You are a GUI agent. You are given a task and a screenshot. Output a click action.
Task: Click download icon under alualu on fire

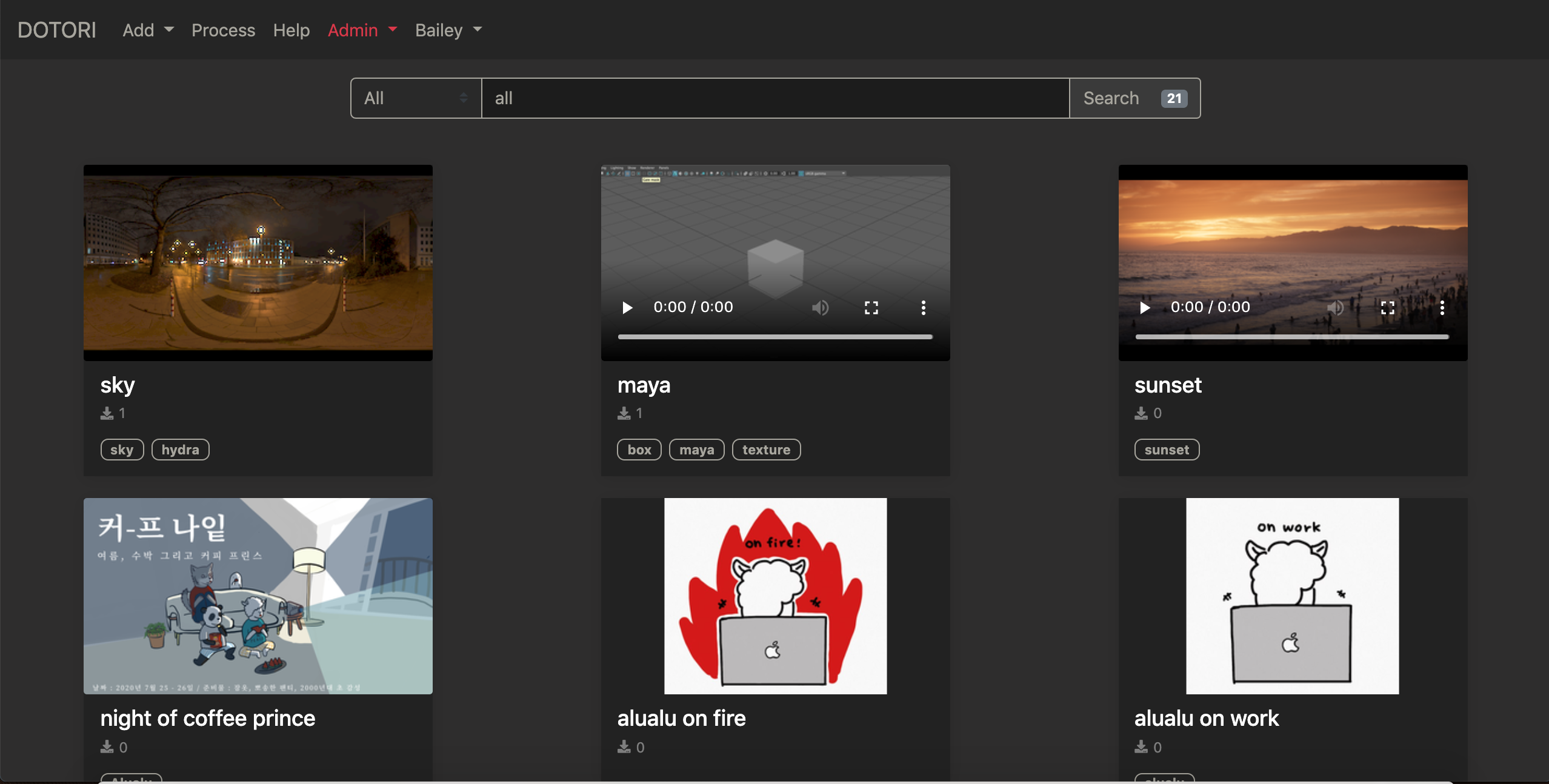pyautogui.click(x=624, y=747)
